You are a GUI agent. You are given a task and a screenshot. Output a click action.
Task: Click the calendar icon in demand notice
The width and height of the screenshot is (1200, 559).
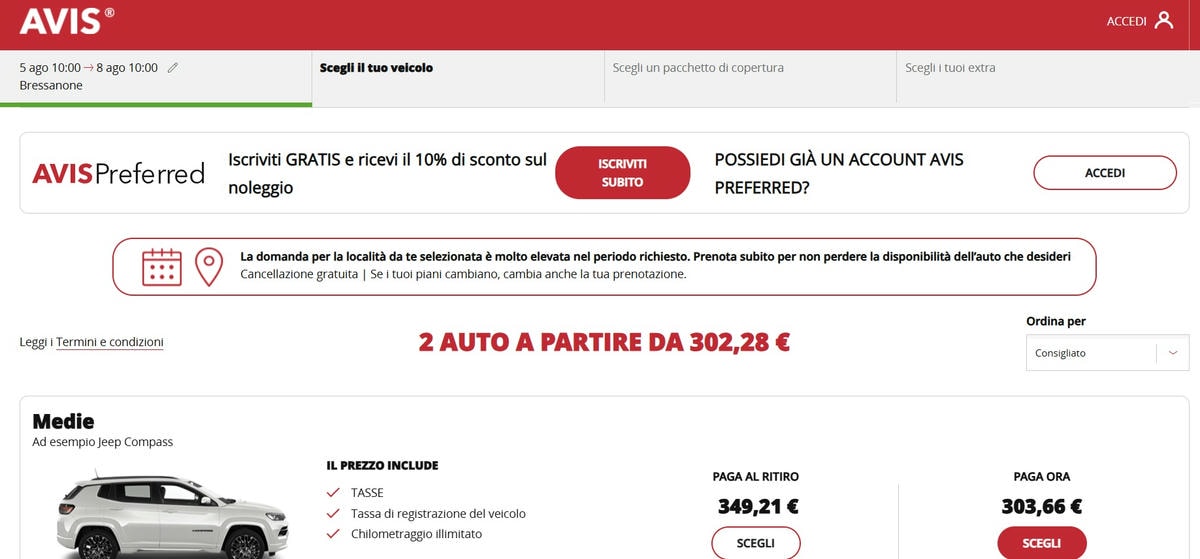point(162,267)
